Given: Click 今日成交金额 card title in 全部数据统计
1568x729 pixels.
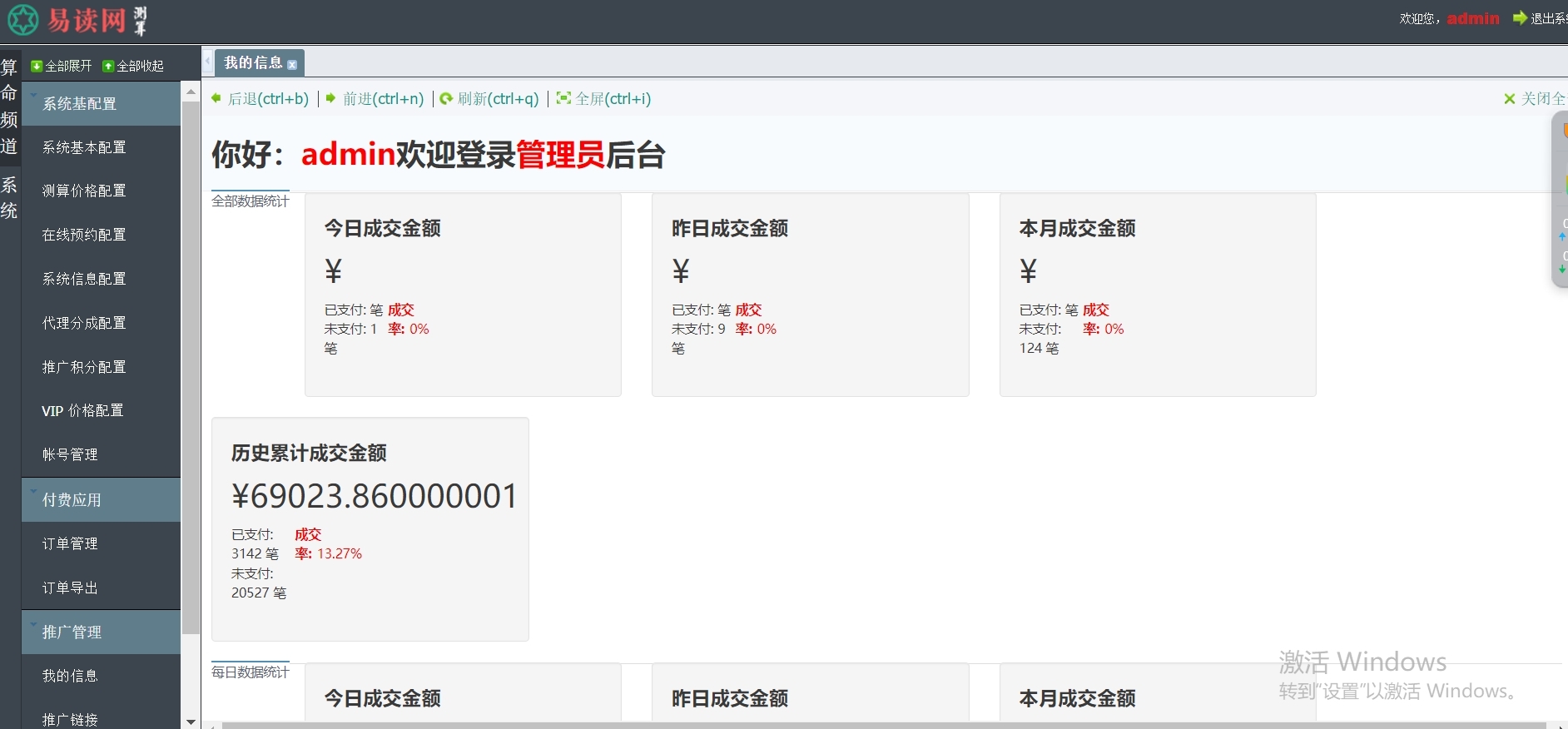Looking at the screenshot, I should pos(383,228).
